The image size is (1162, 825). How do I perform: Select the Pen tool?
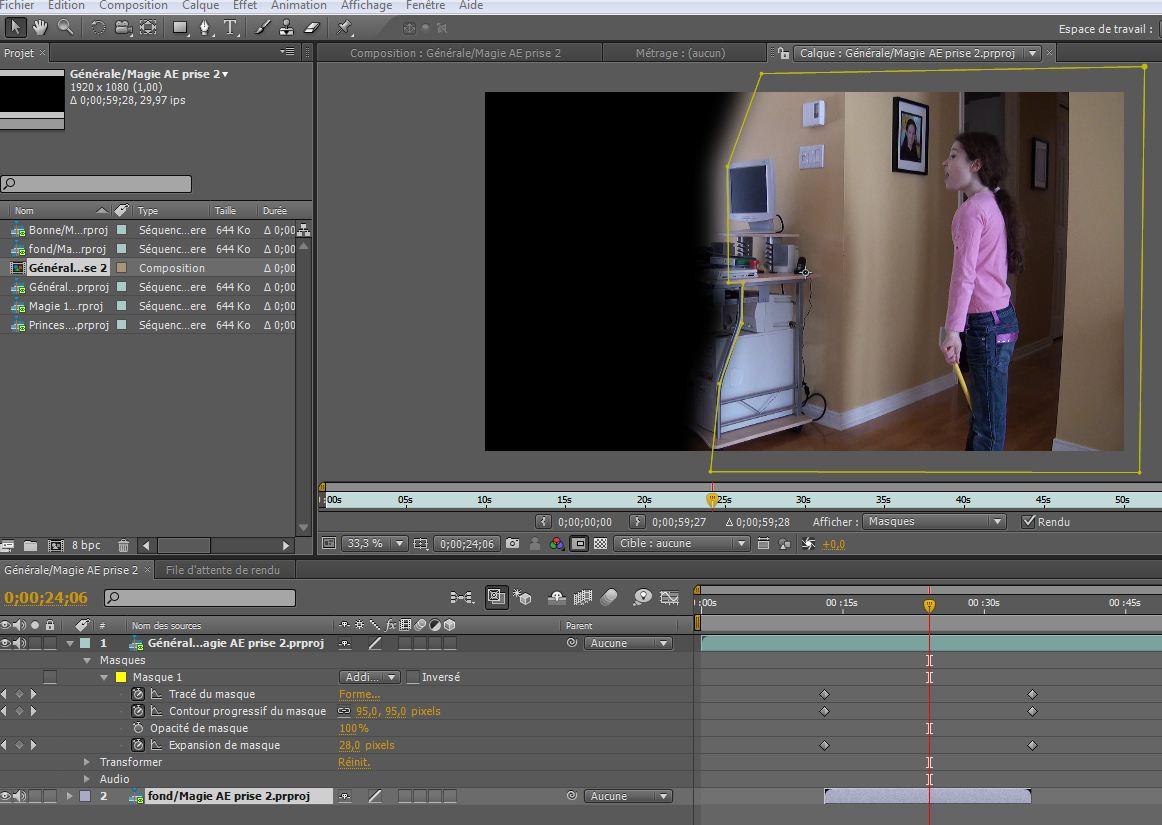click(x=206, y=27)
